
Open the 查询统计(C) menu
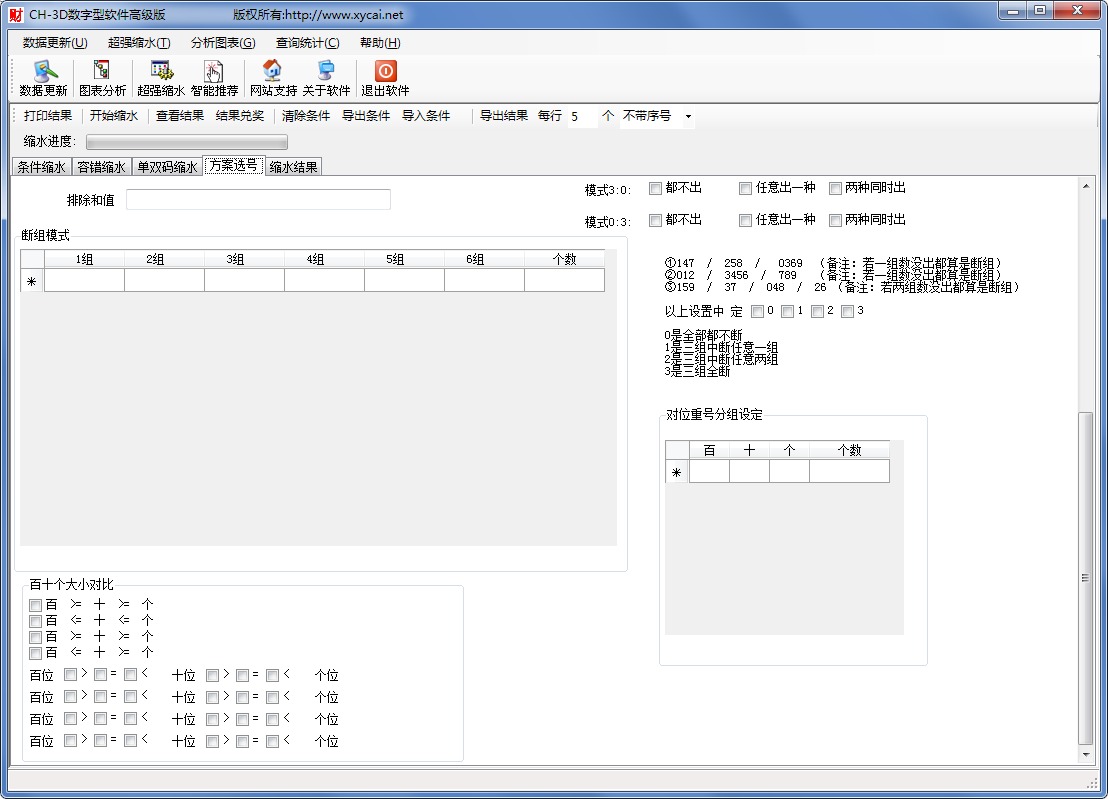(305, 42)
